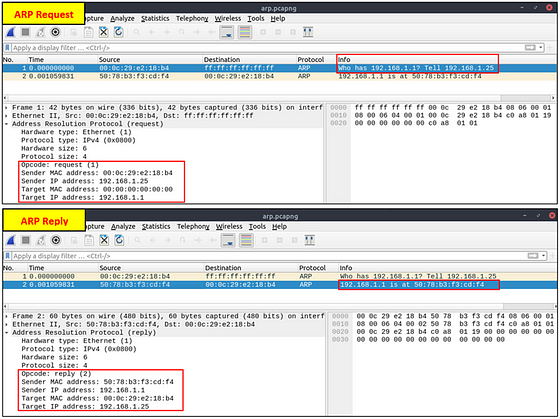Capture options icon in ARP Reply window

tap(56, 240)
